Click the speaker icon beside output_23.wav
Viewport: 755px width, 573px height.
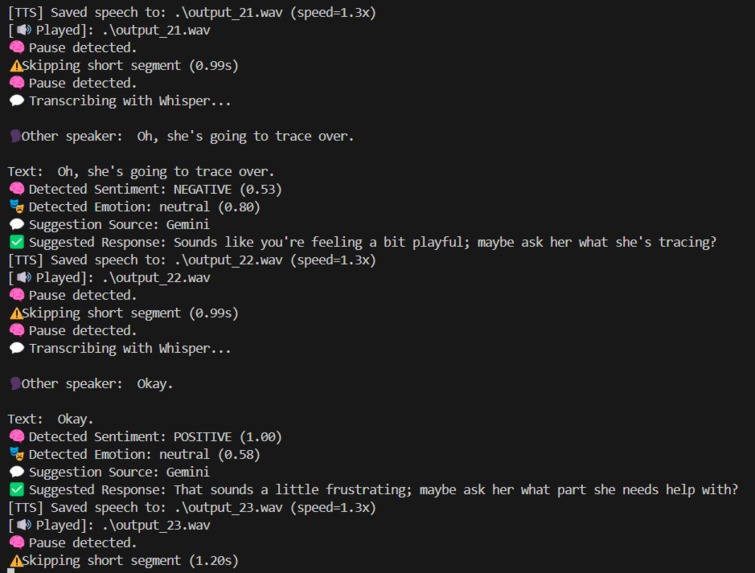24,525
